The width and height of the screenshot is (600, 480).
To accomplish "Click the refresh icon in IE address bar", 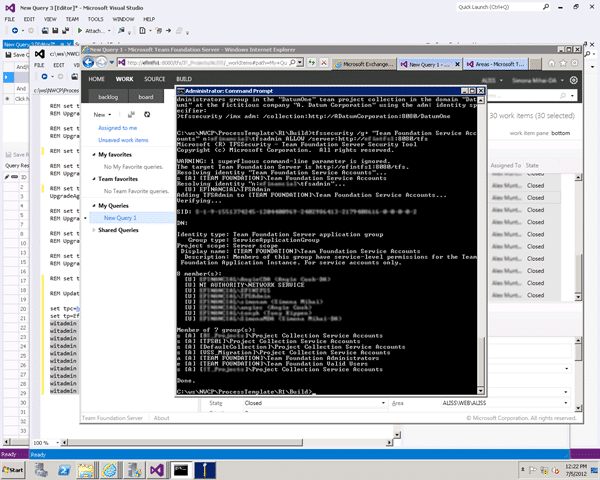I will (x=311, y=62).
